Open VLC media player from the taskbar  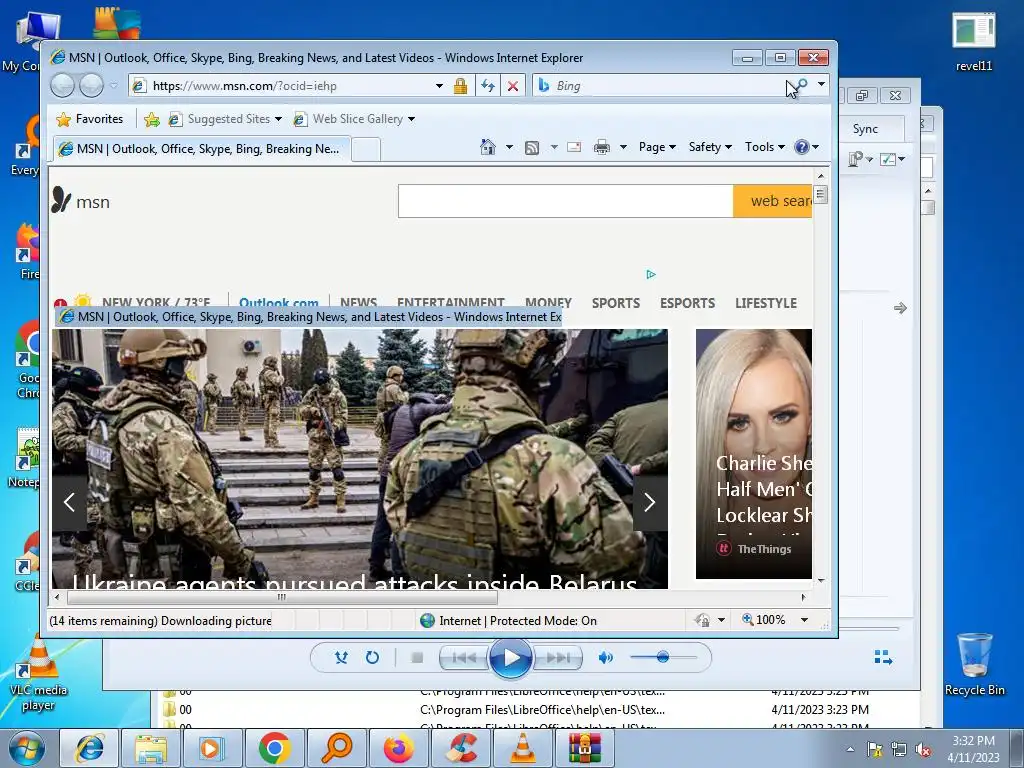point(522,748)
